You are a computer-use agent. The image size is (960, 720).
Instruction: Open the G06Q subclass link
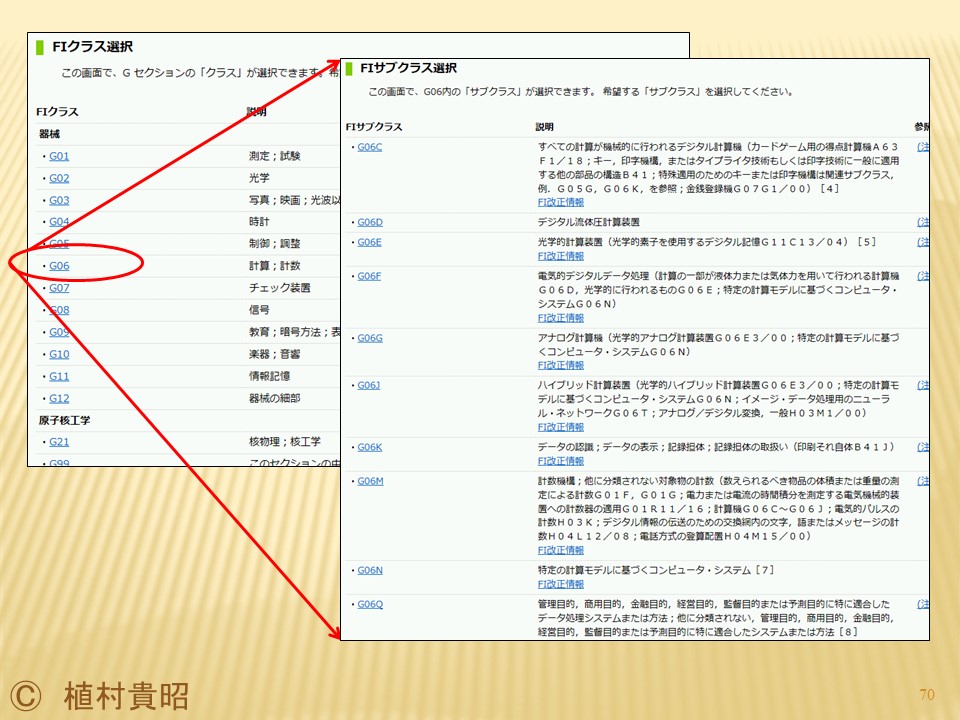click(370, 604)
